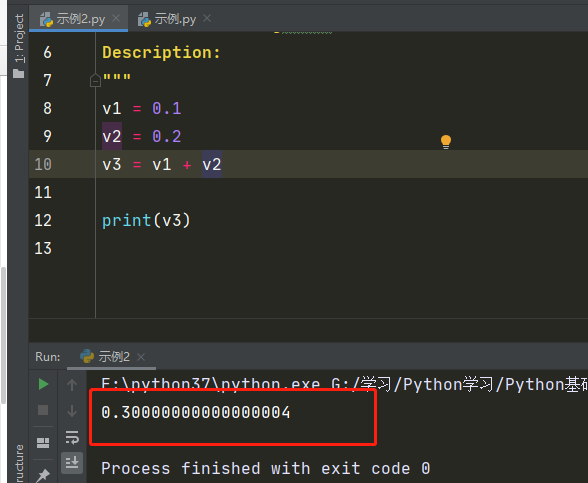This screenshot has width=588, height=483.
Task: Click the down stack trace arrow
Action: point(72,411)
